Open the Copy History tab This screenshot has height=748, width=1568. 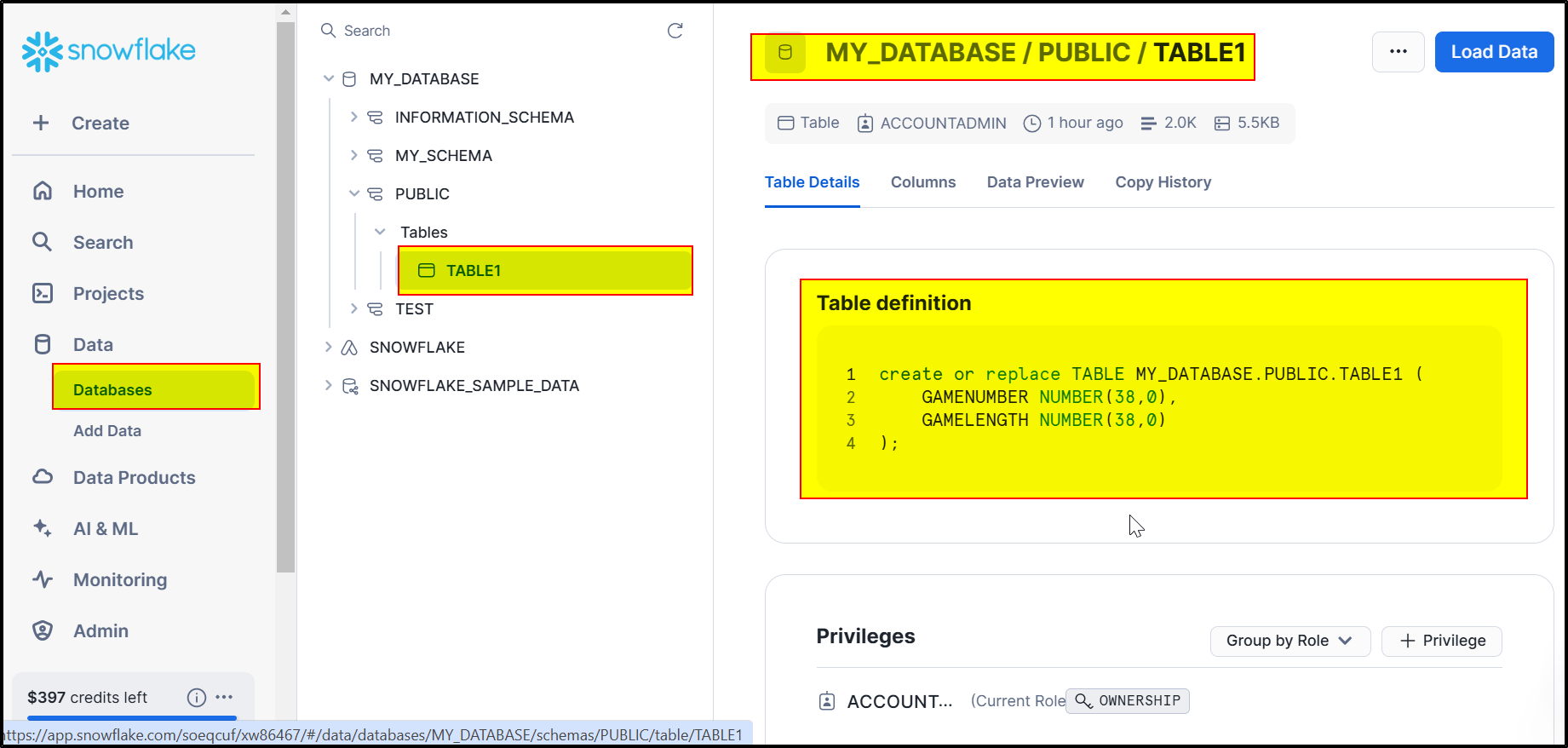(x=1163, y=182)
